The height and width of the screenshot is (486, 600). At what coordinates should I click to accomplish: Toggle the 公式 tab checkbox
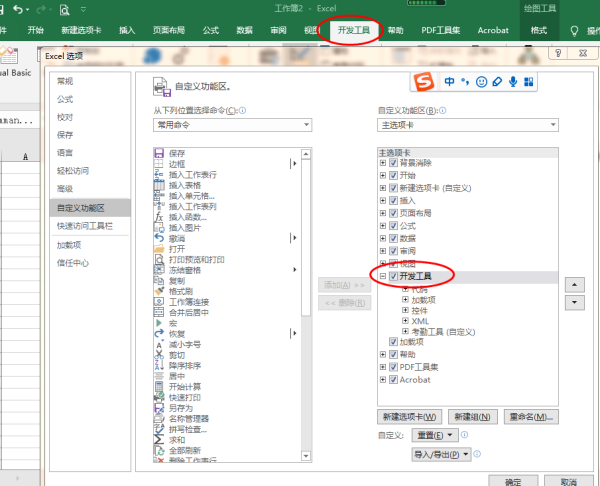[393, 226]
